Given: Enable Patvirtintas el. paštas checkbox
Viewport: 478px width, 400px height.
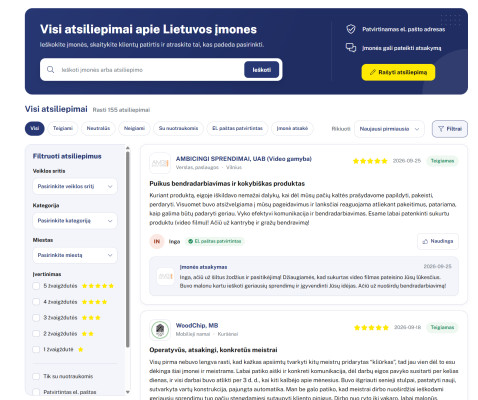Looking at the screenshot, I should point(36,392).
